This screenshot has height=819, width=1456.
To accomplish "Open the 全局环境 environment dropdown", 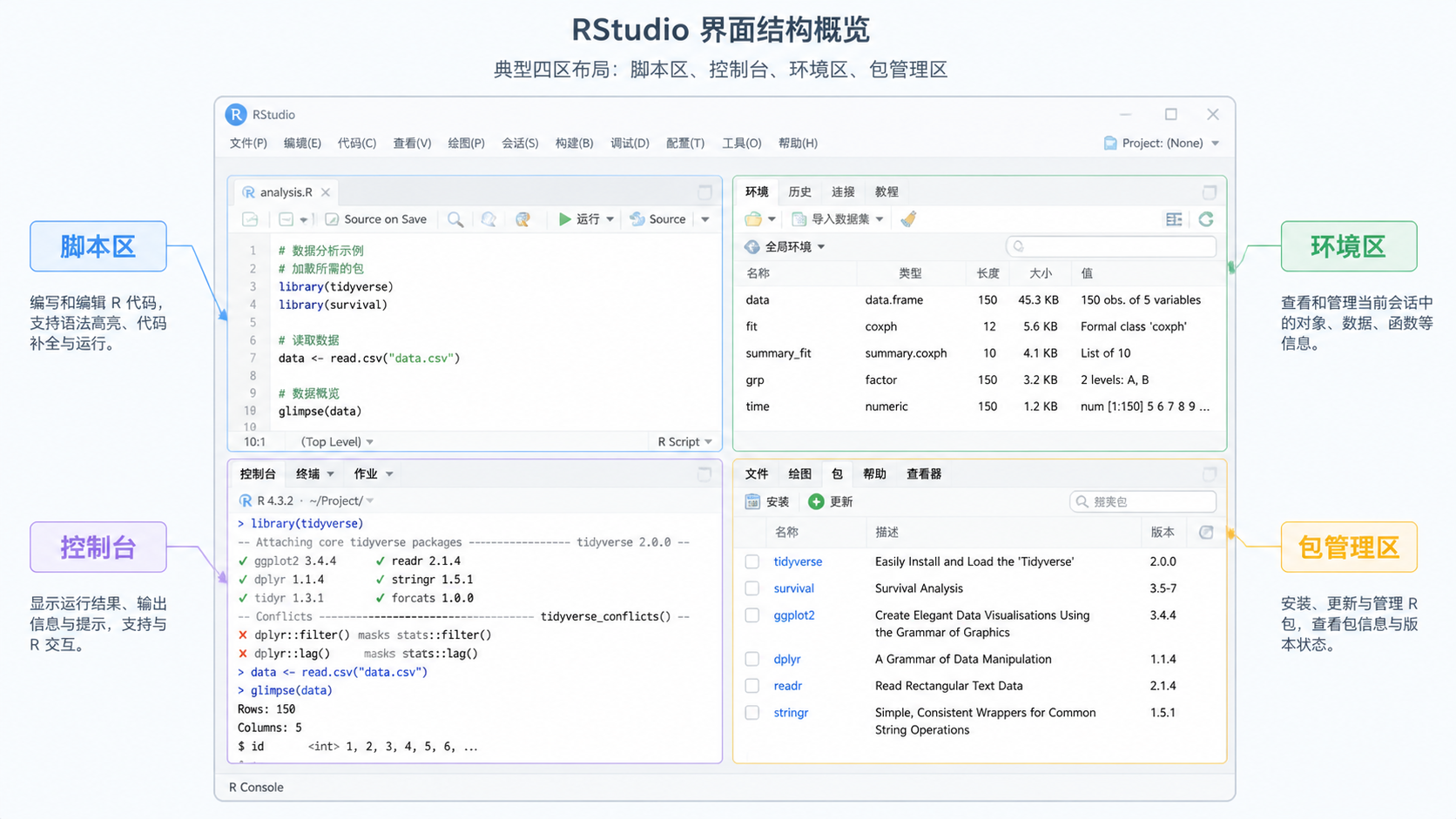I will tap(794, 247).
